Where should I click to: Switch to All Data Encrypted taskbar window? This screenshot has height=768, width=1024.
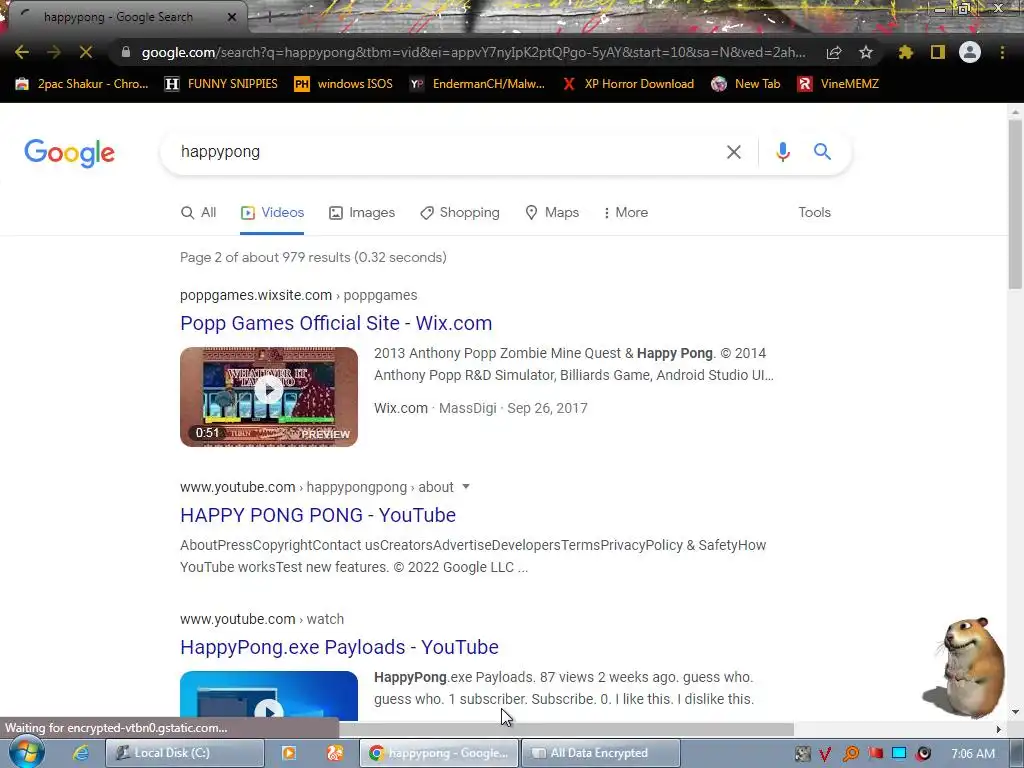coord(600,753)
